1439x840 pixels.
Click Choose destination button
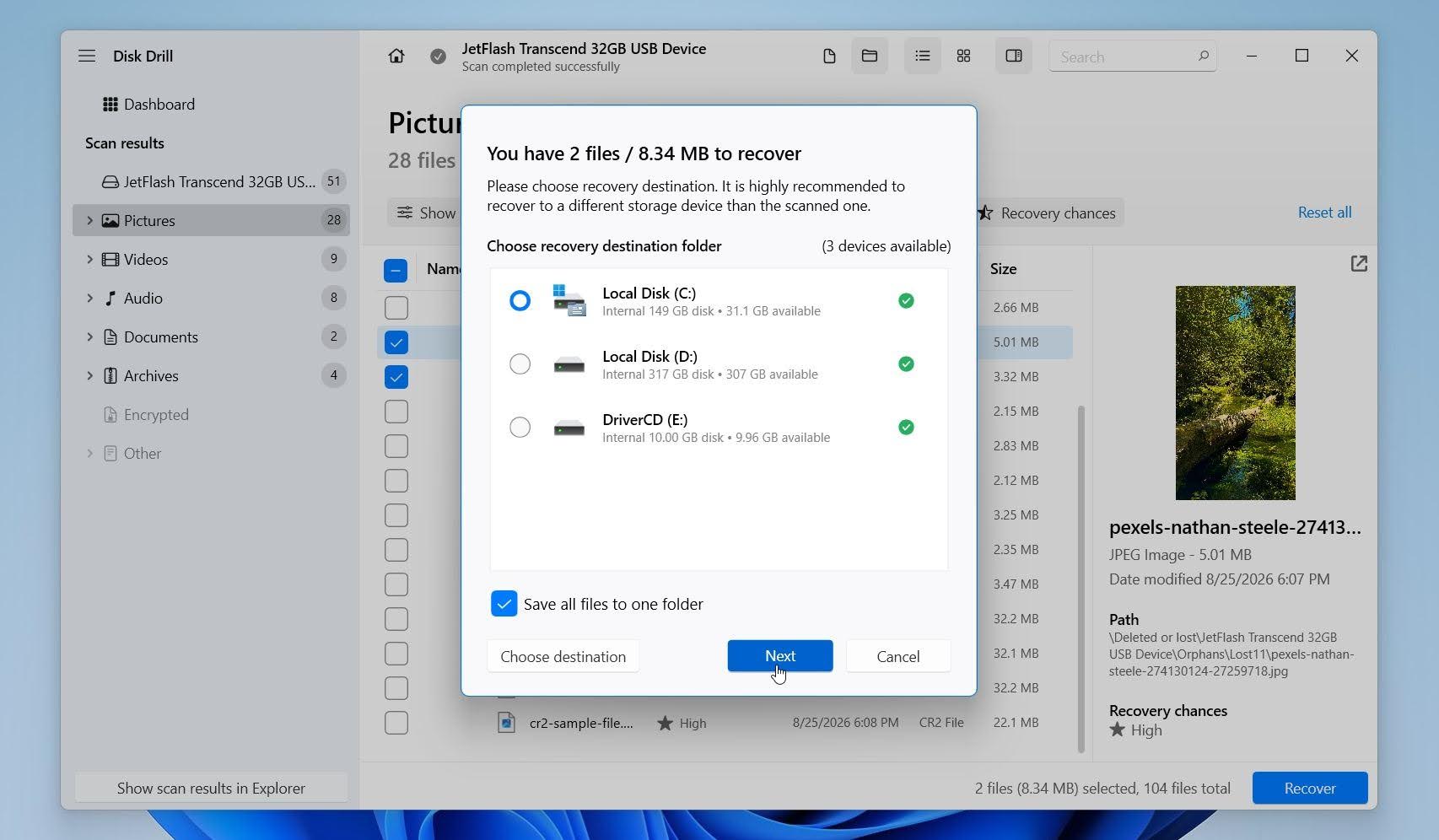pyautogui.click(x=563, y=656)
